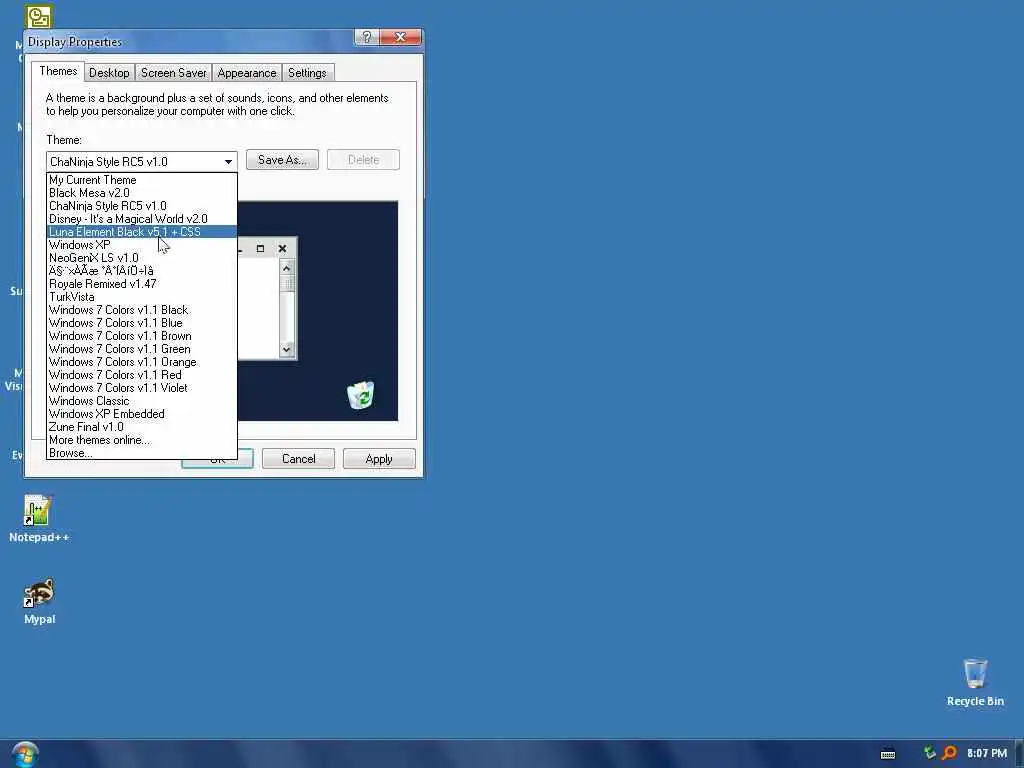Screen dimensions: 1024x768
Task: Click the Windows Start orb
Action: pos(25,754)
